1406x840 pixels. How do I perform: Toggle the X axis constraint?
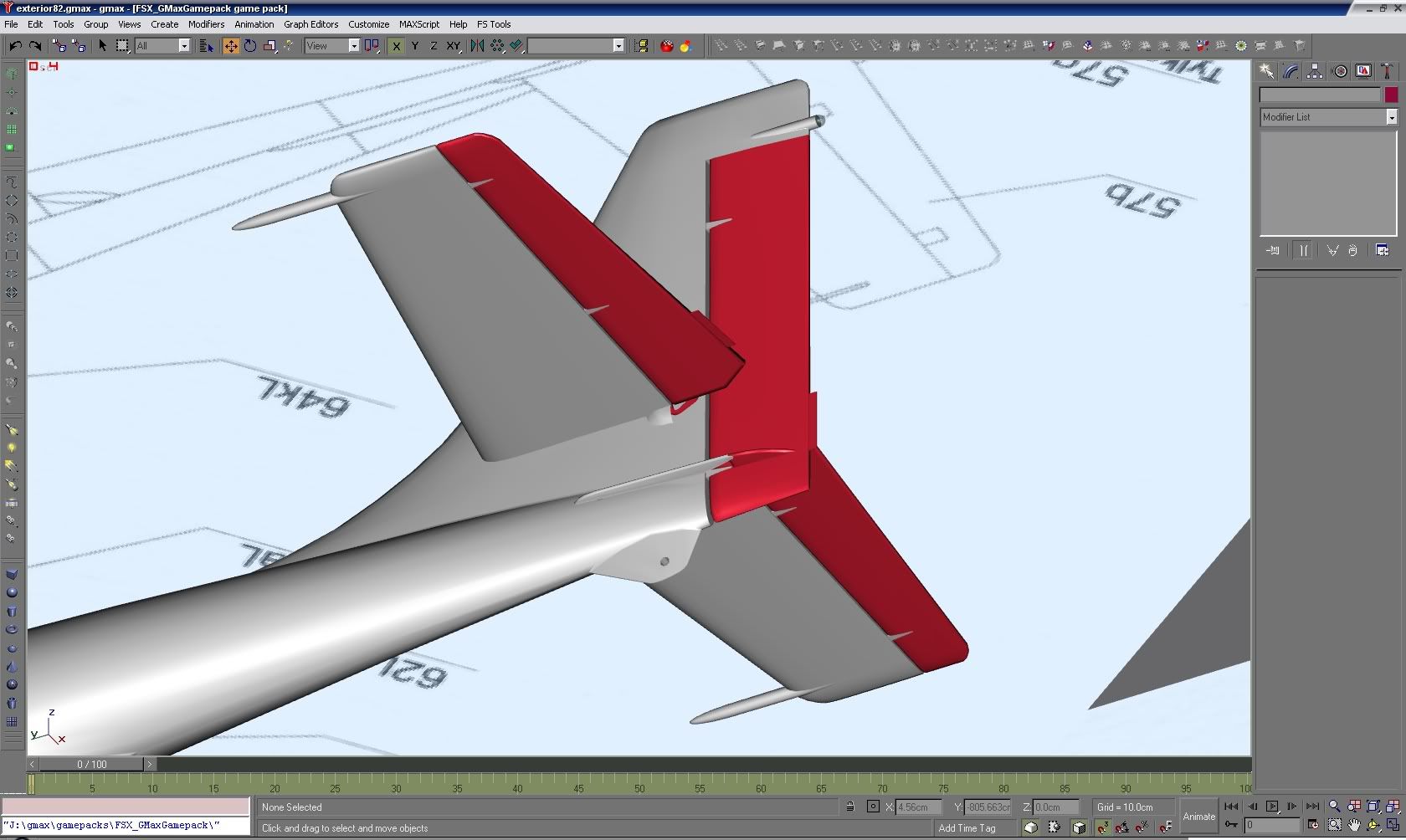(397, 46)
